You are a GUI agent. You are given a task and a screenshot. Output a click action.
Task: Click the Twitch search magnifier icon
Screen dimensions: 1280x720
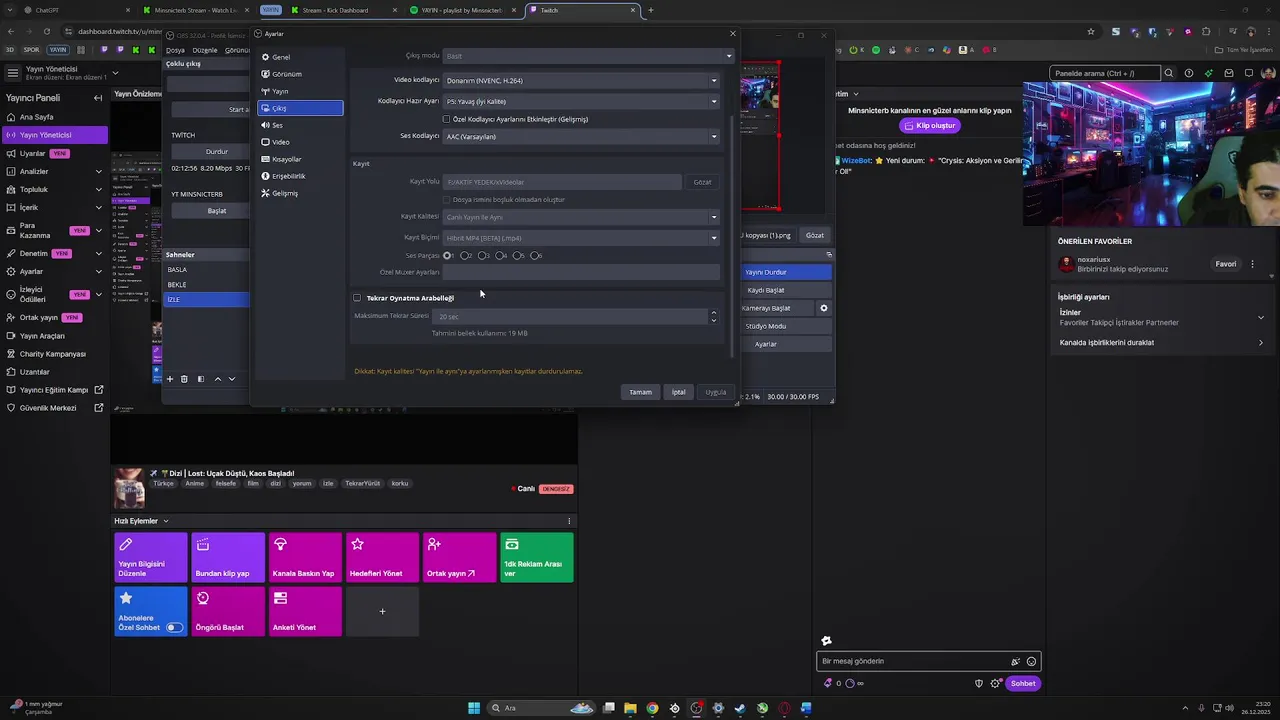click(1168, 73)
